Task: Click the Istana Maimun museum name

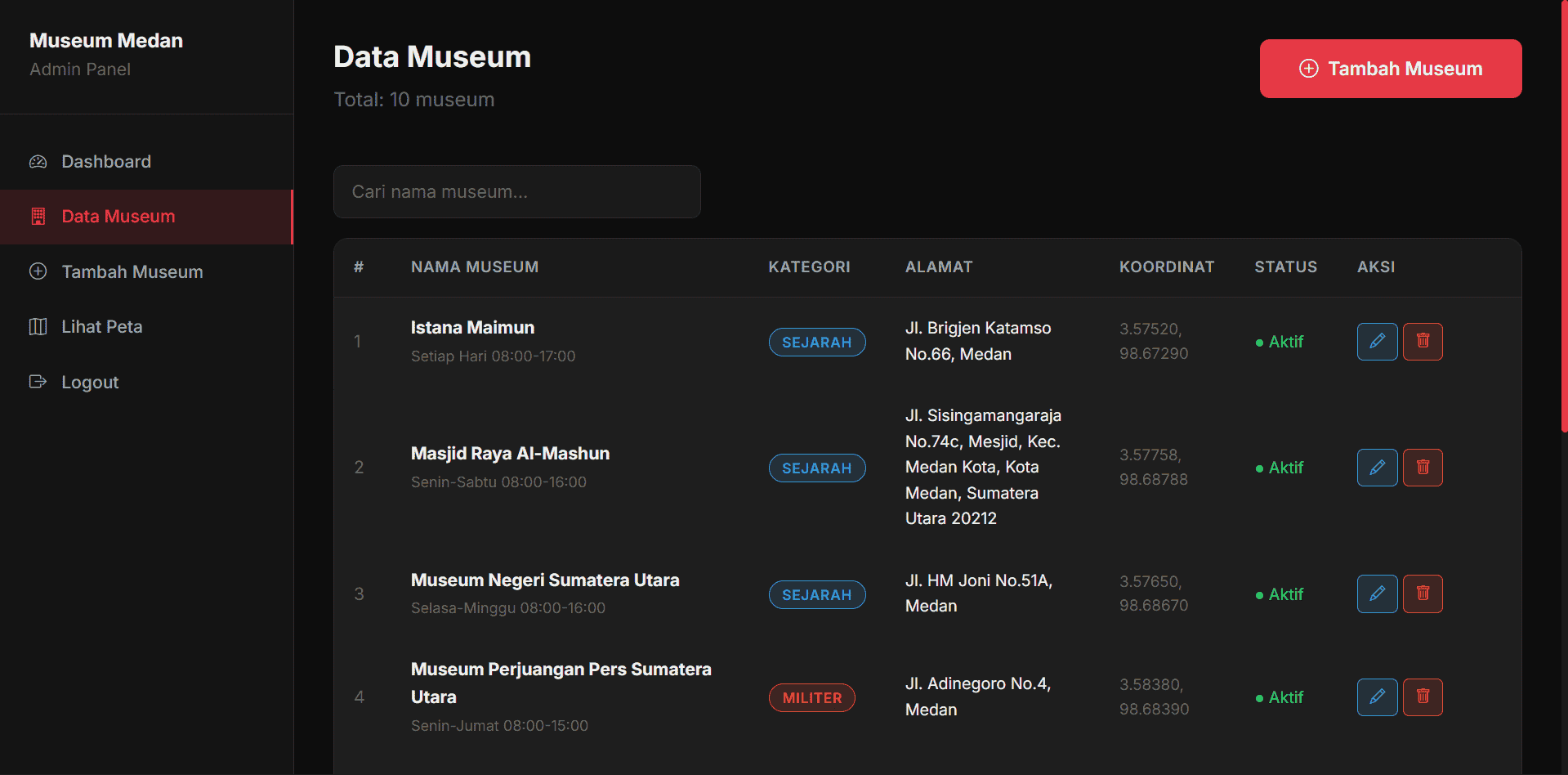Action: point(472,328)
